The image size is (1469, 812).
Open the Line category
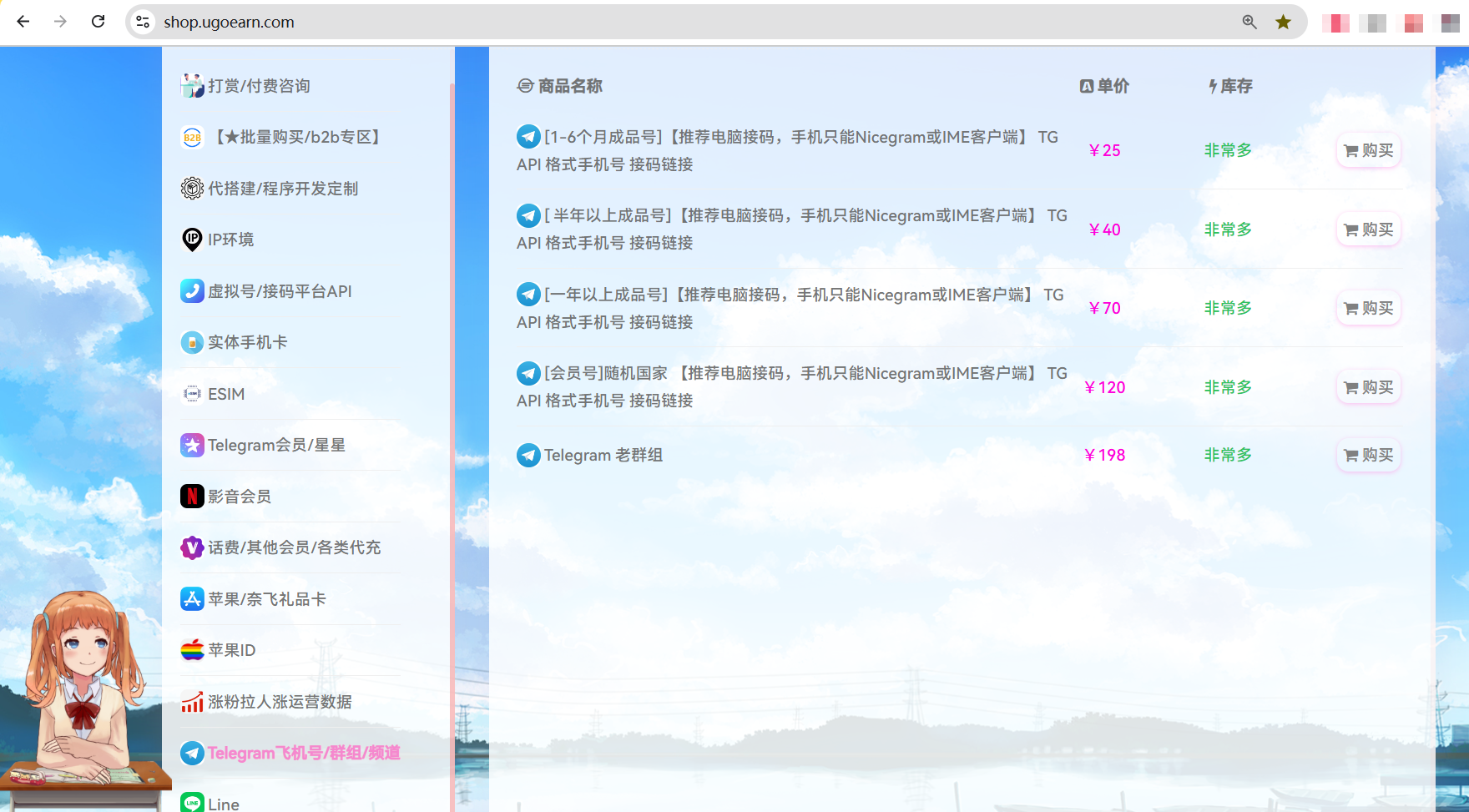(x=223, y=804)
